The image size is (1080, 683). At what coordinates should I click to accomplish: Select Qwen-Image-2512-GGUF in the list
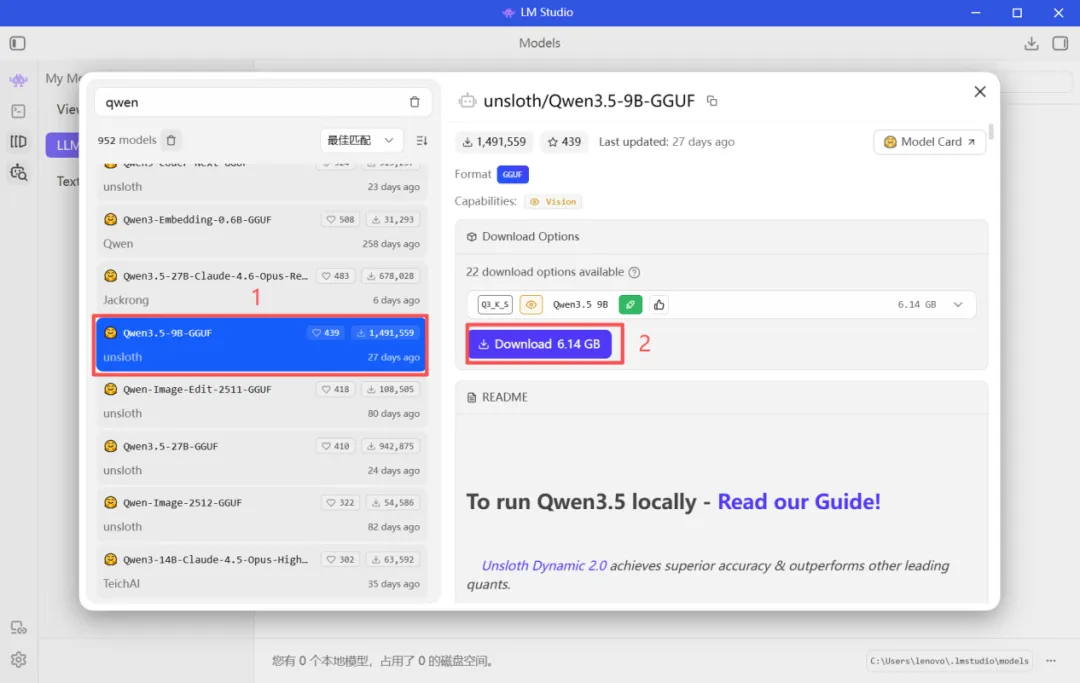coord(261,514)
